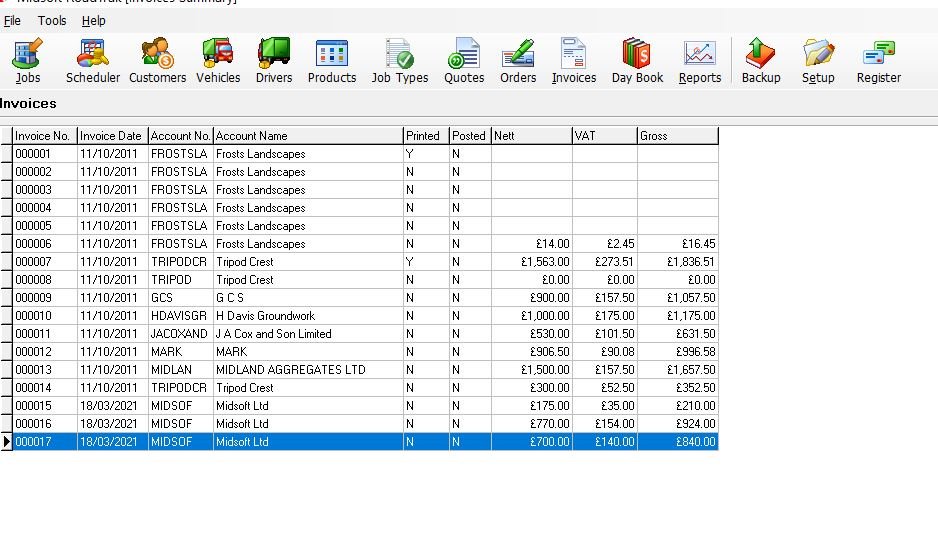Click nett value £1,500.00
The image size is (938, 544).
[532, 369]
